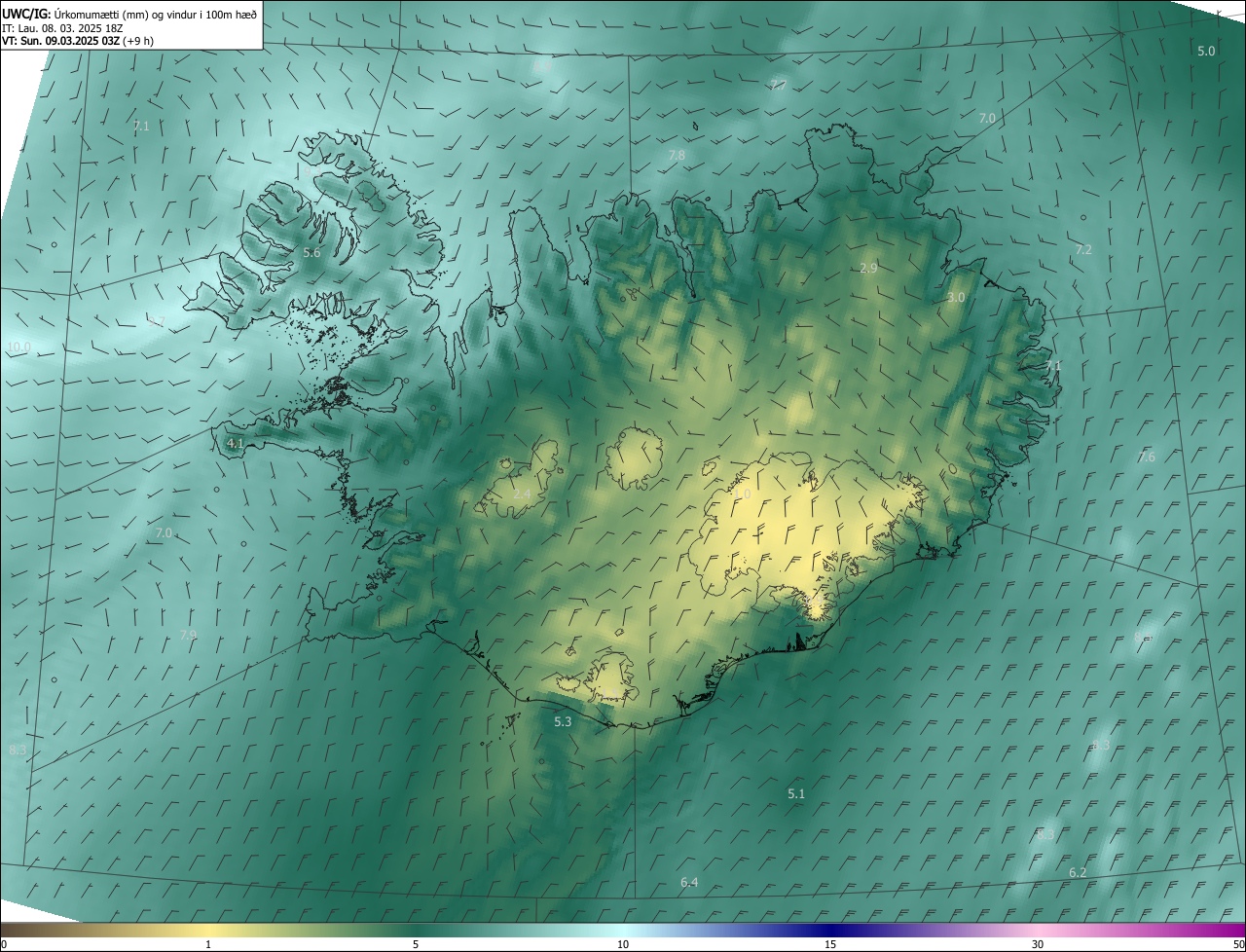
Task: Click the 4.1 value label
Action: pos(235,444)
